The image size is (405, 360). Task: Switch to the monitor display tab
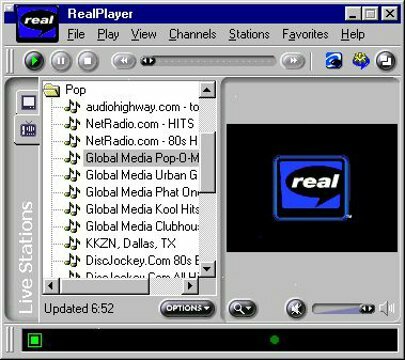click(29, 103)
